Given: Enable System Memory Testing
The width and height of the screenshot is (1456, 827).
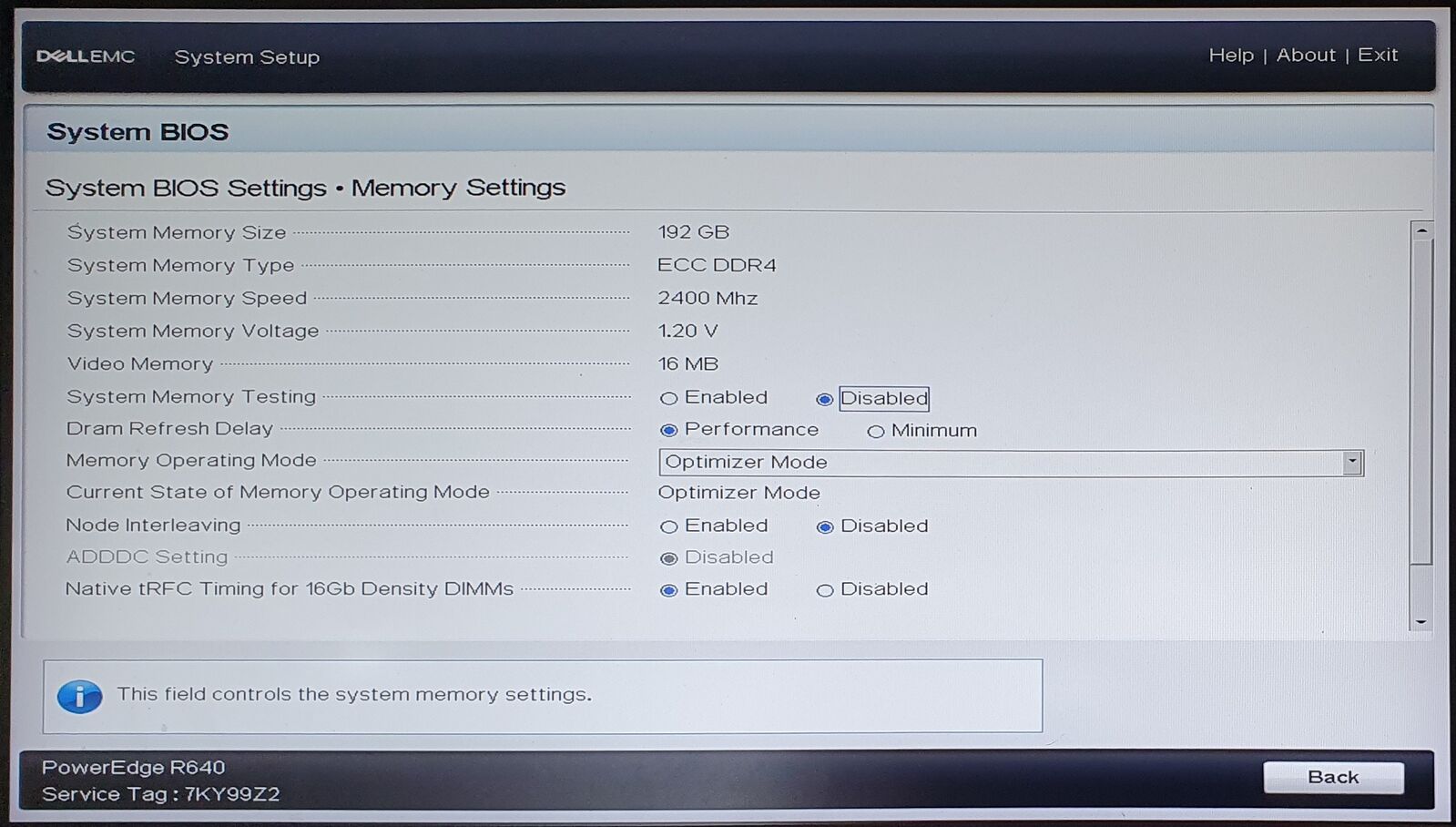Looking at the screenshot, I should (669, 398).
